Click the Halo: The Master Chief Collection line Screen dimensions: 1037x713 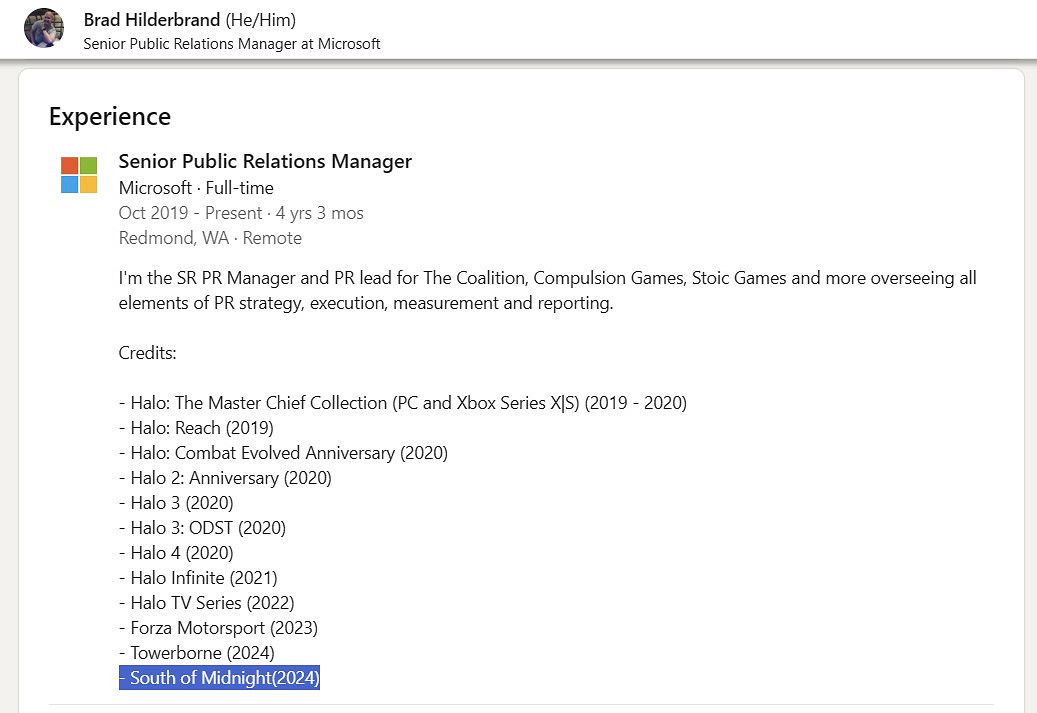point(403,403)
